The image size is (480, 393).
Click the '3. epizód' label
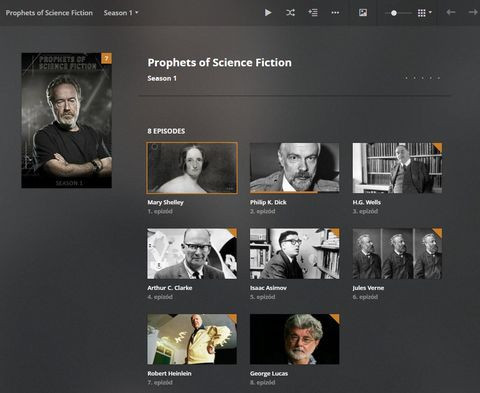(365, 211)
